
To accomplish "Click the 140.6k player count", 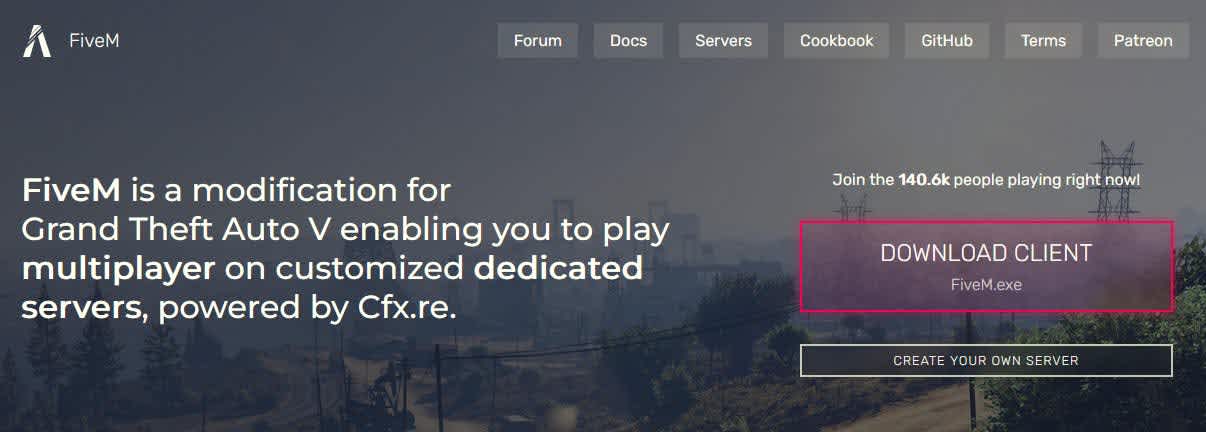I will click(x=924, y=180).
